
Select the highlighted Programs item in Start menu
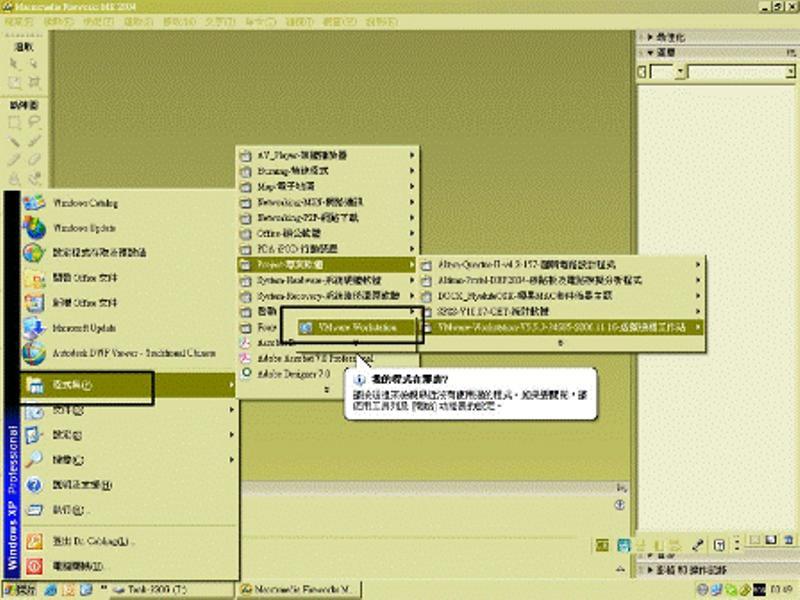[x=128, y=385]
